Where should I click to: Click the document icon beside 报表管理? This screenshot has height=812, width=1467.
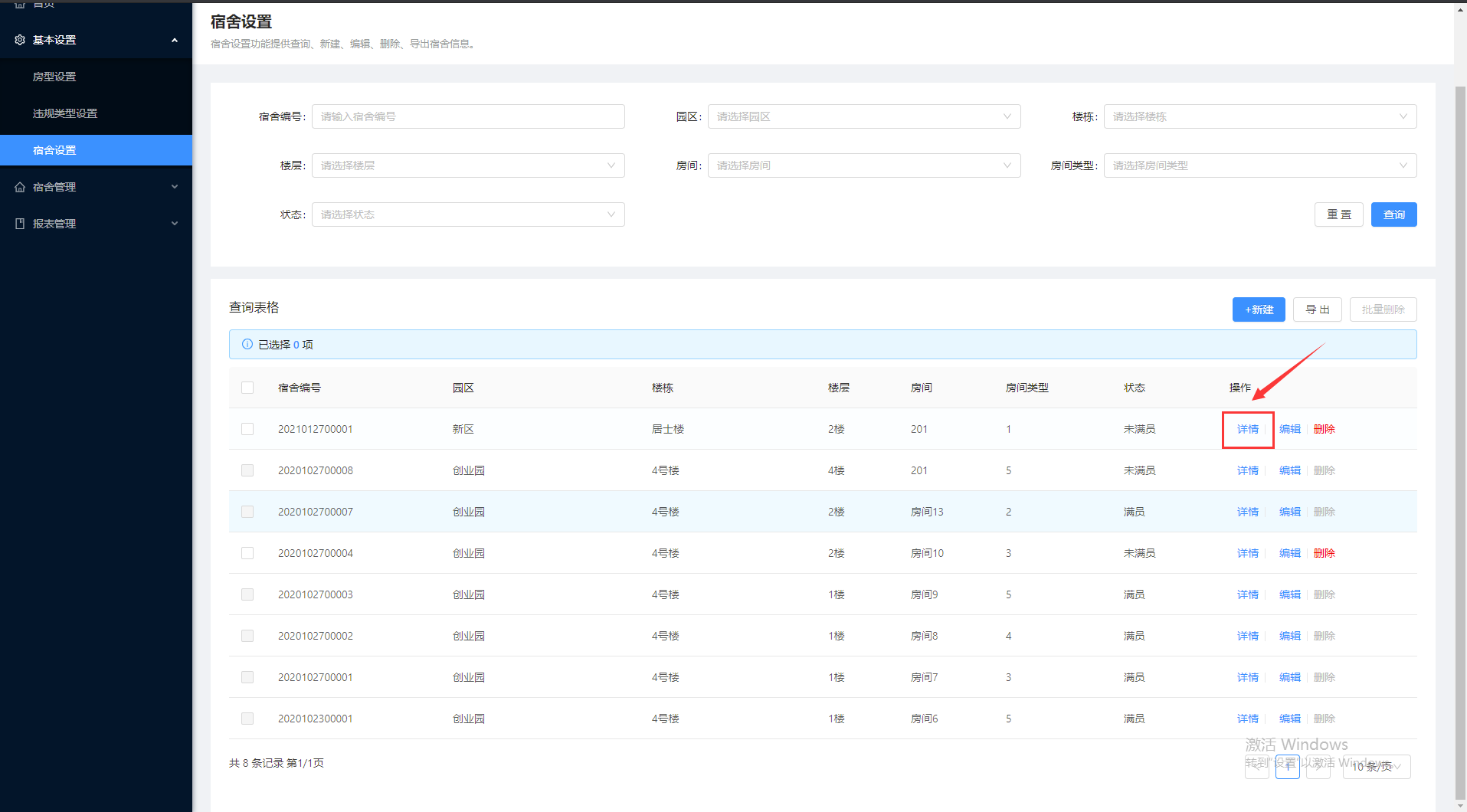(20, 224)
